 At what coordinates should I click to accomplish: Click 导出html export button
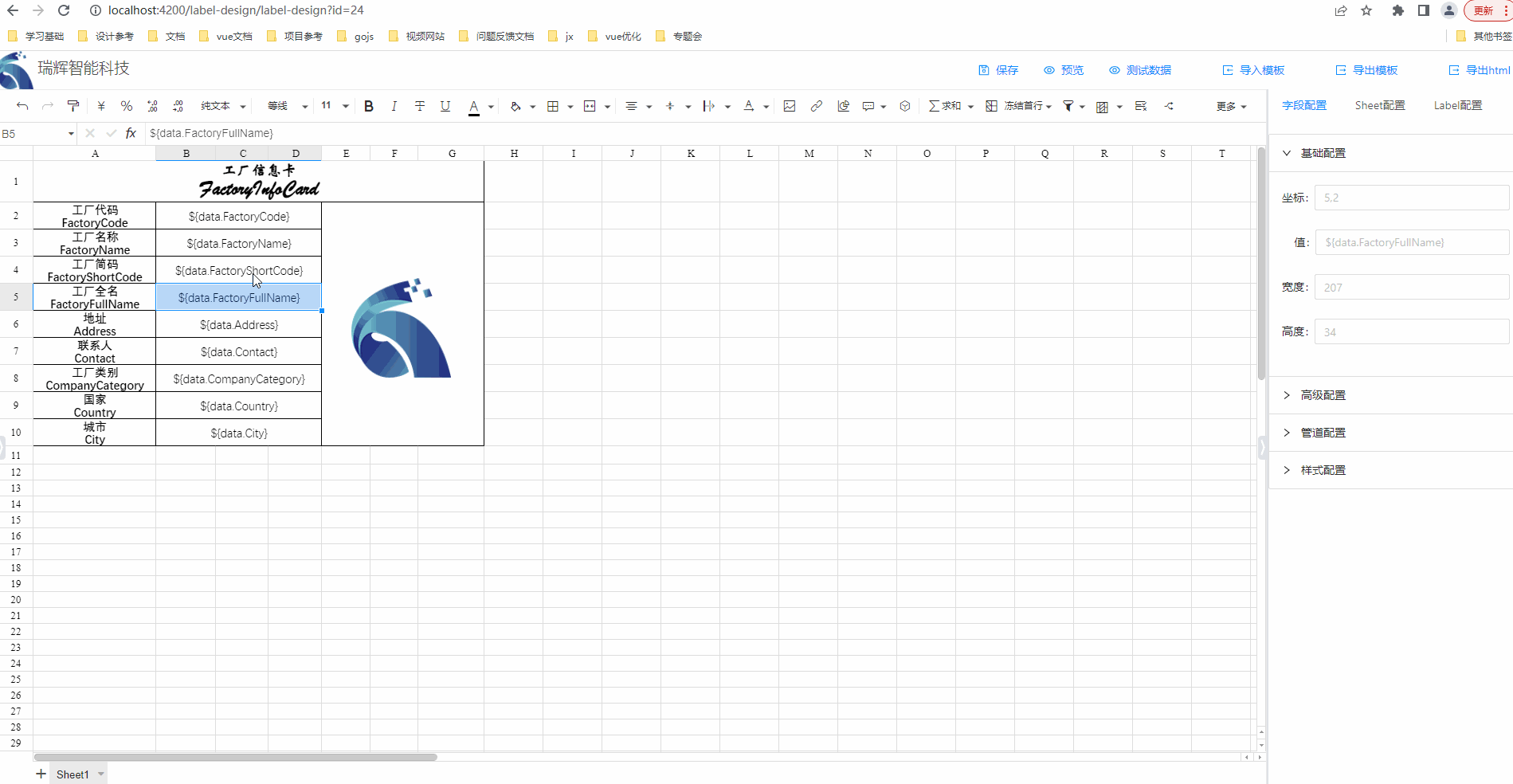coord(1480,70)
